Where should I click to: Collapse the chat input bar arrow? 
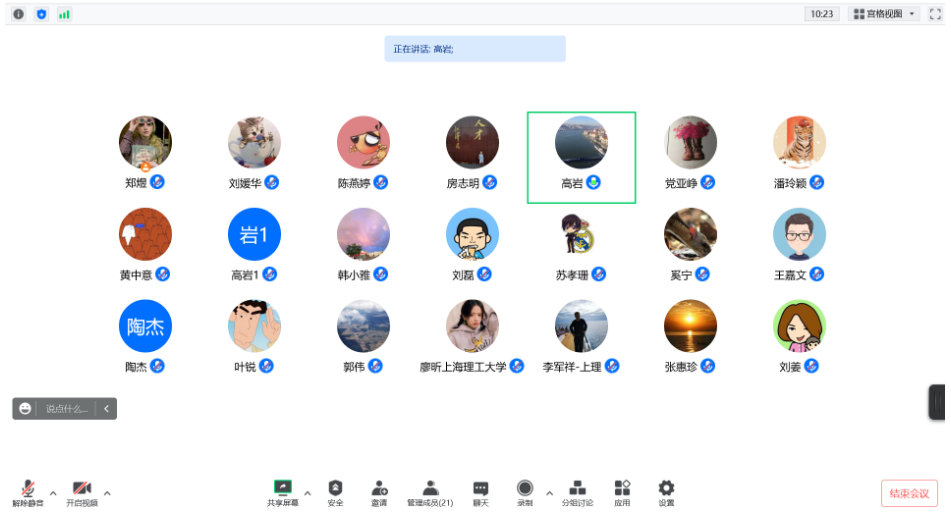[x=107, y=408]
